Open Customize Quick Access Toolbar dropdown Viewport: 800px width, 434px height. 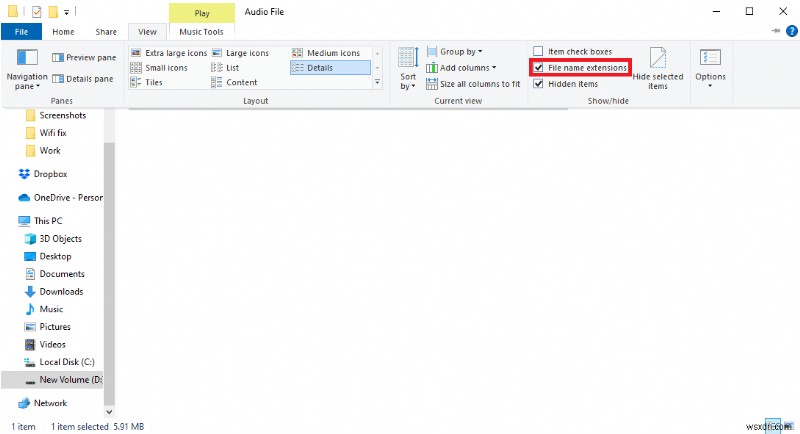click(66, 12)
